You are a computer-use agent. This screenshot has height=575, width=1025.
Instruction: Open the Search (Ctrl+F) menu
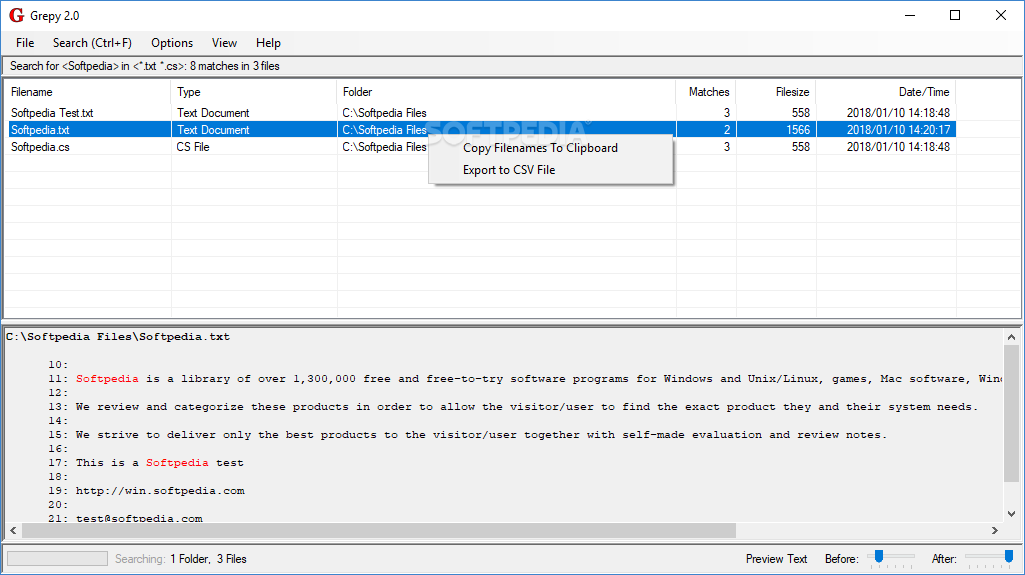[x=92, y=43]
